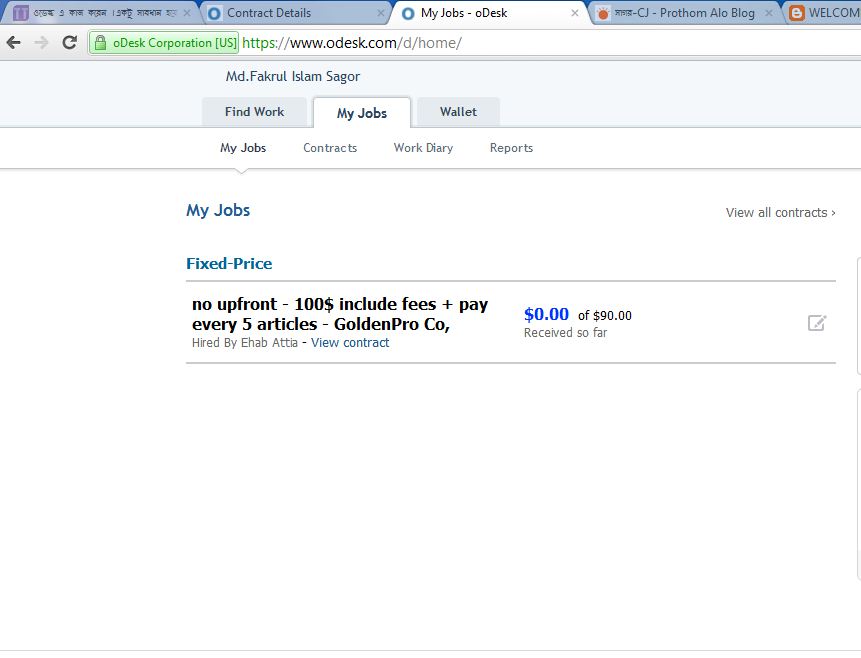The image size is (861, 658).
Task: Click the View all contracts link
Action: [780, 213]
